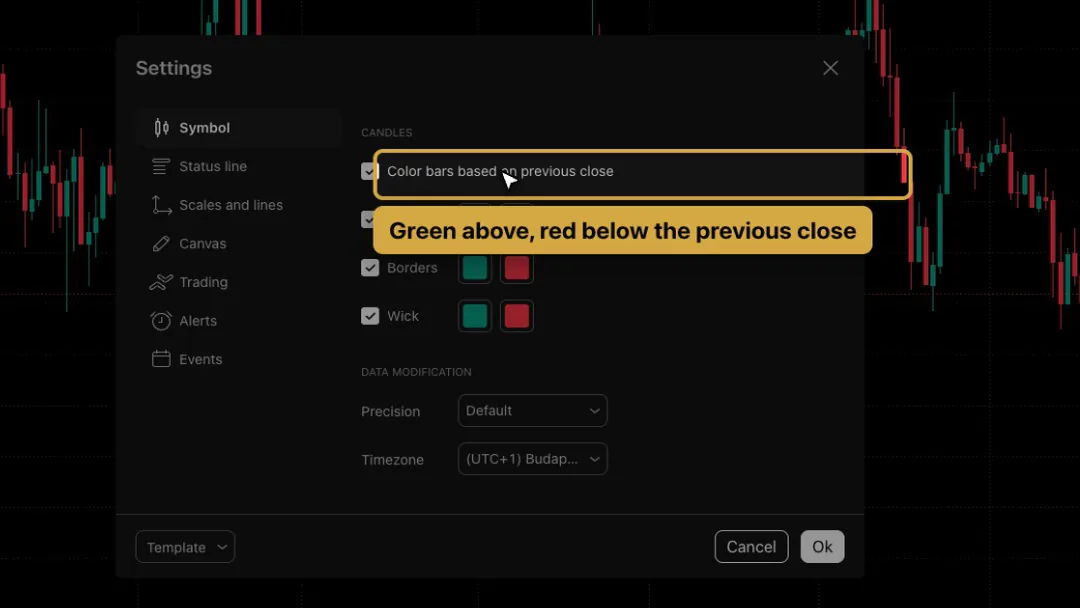This screenshot has width=1080, height=608.
Task: Click the Symbol candlestick icon in sidebar
Action: (x=161, y=127)
